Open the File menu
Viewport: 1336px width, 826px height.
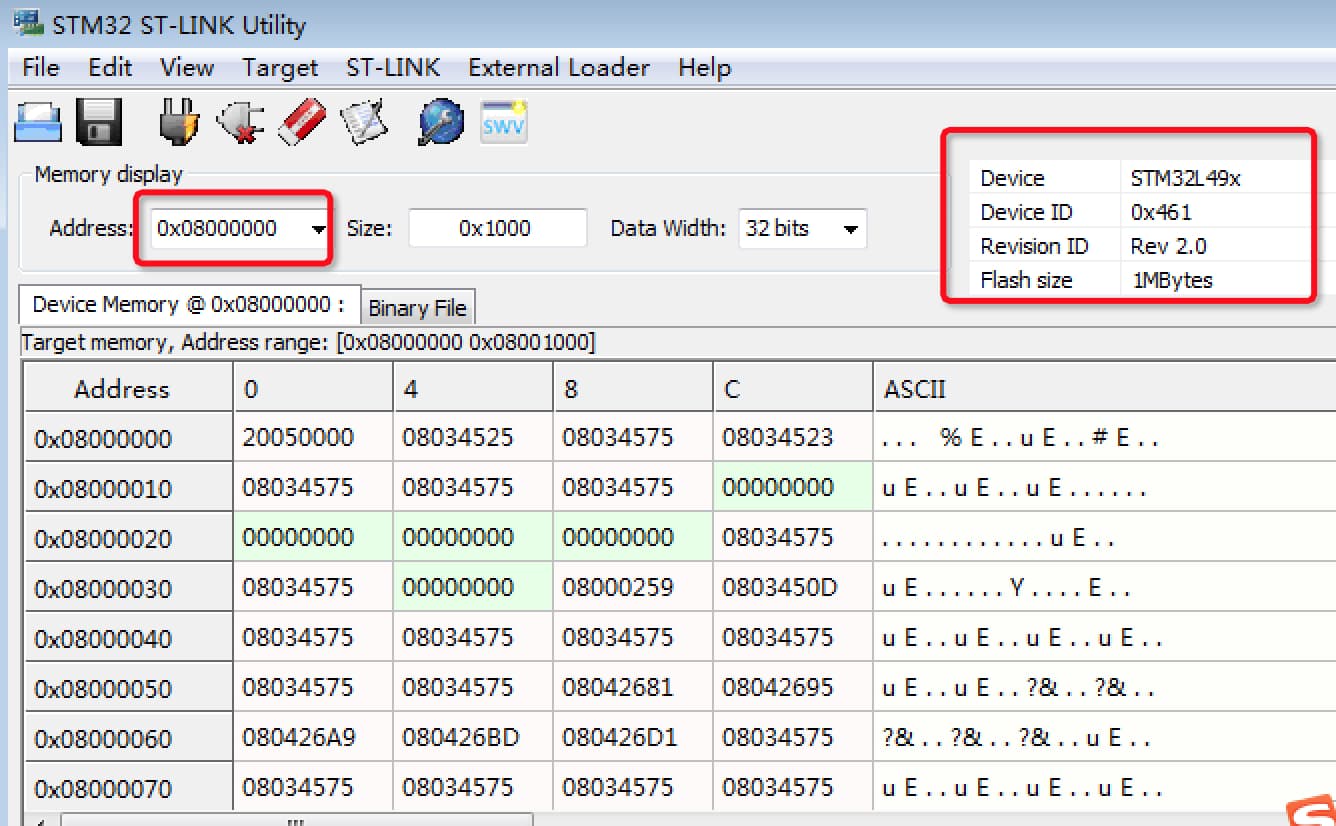pos(41,68)
